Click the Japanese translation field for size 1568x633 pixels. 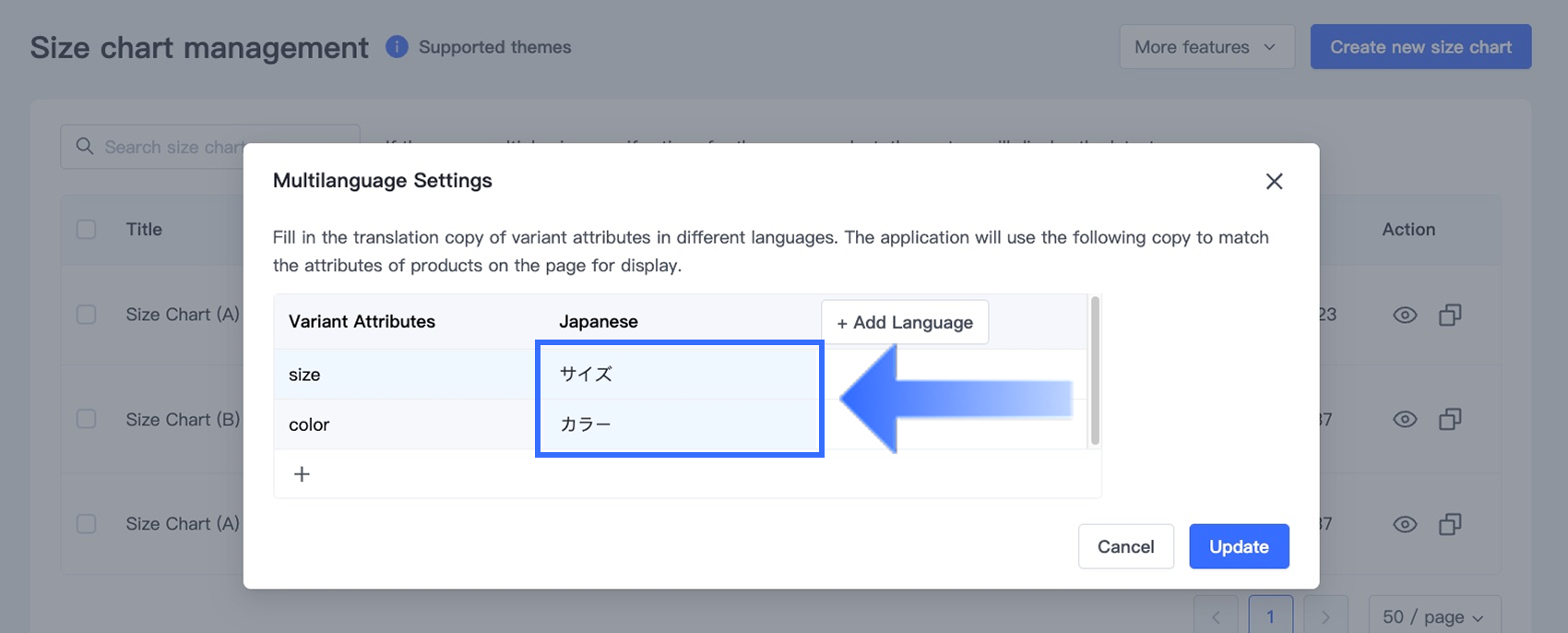click(x=679, y=374)
